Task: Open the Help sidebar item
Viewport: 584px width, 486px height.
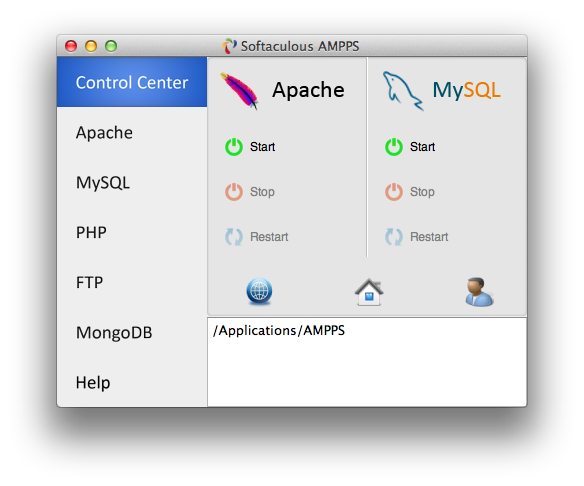Action: [132, 382]
